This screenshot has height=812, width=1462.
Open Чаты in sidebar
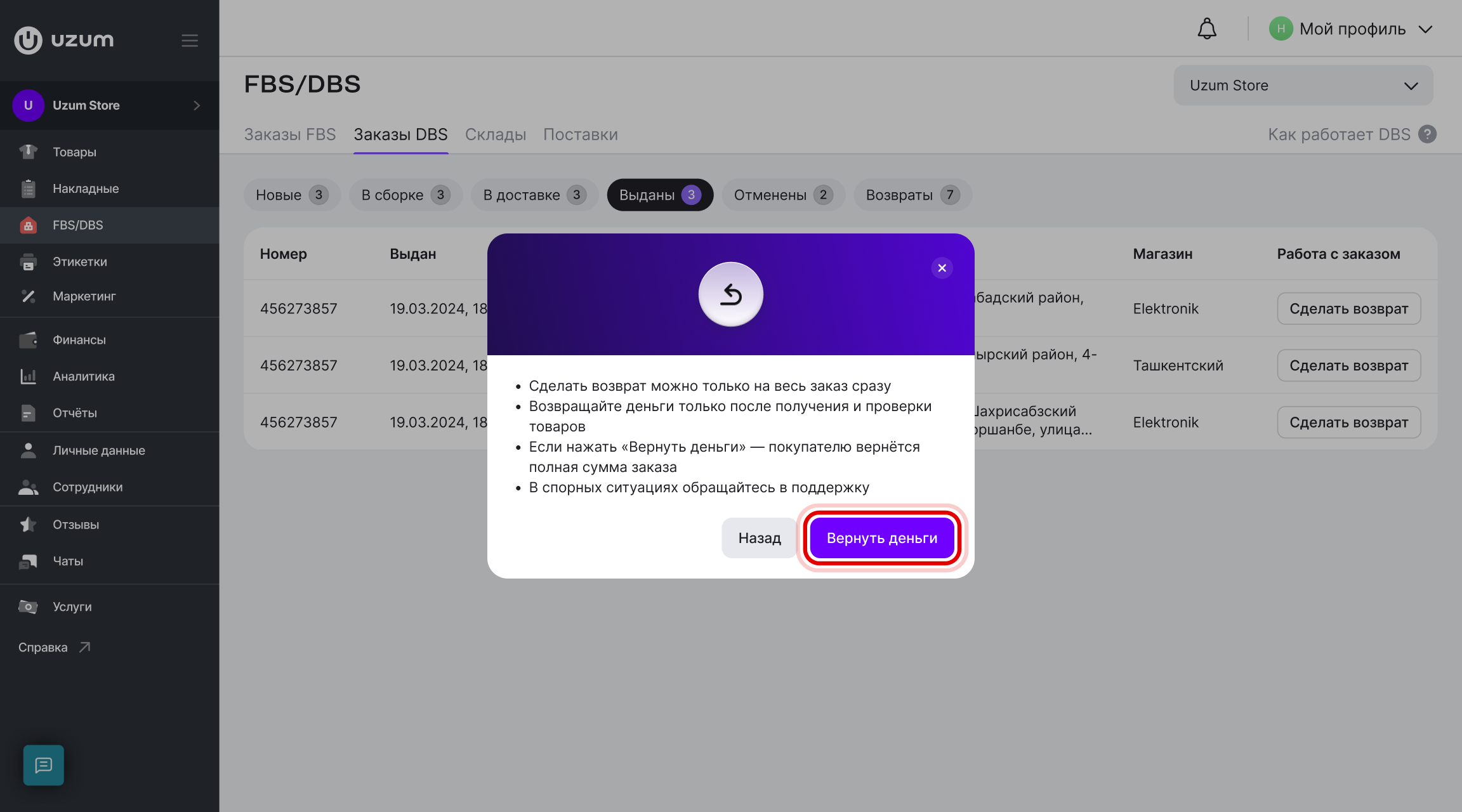[x=109, y=561]
